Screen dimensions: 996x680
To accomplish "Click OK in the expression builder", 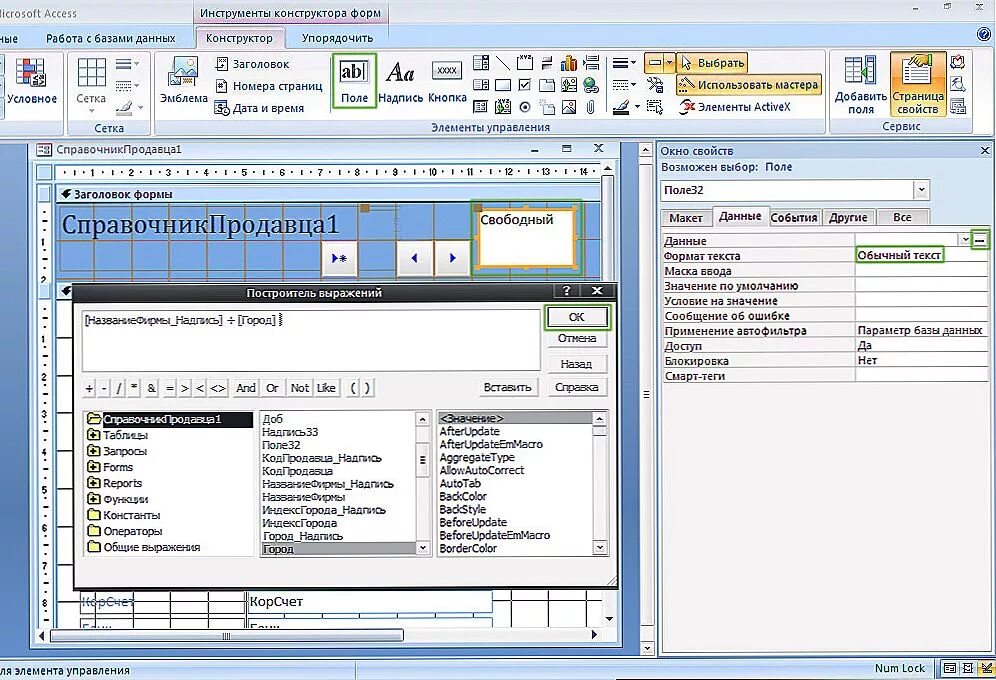I will point(576,317).
